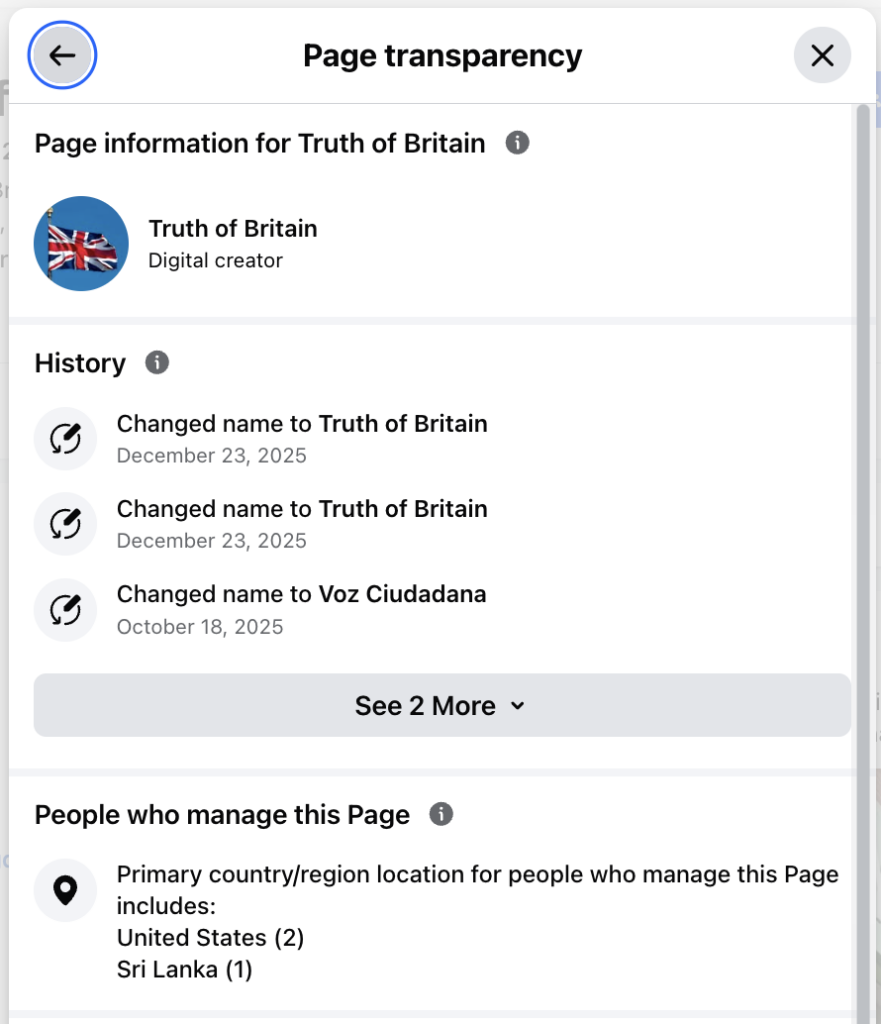Click the chevron on See 2 More
This screenshot has width=881, height=1024.
coord(517,706)
